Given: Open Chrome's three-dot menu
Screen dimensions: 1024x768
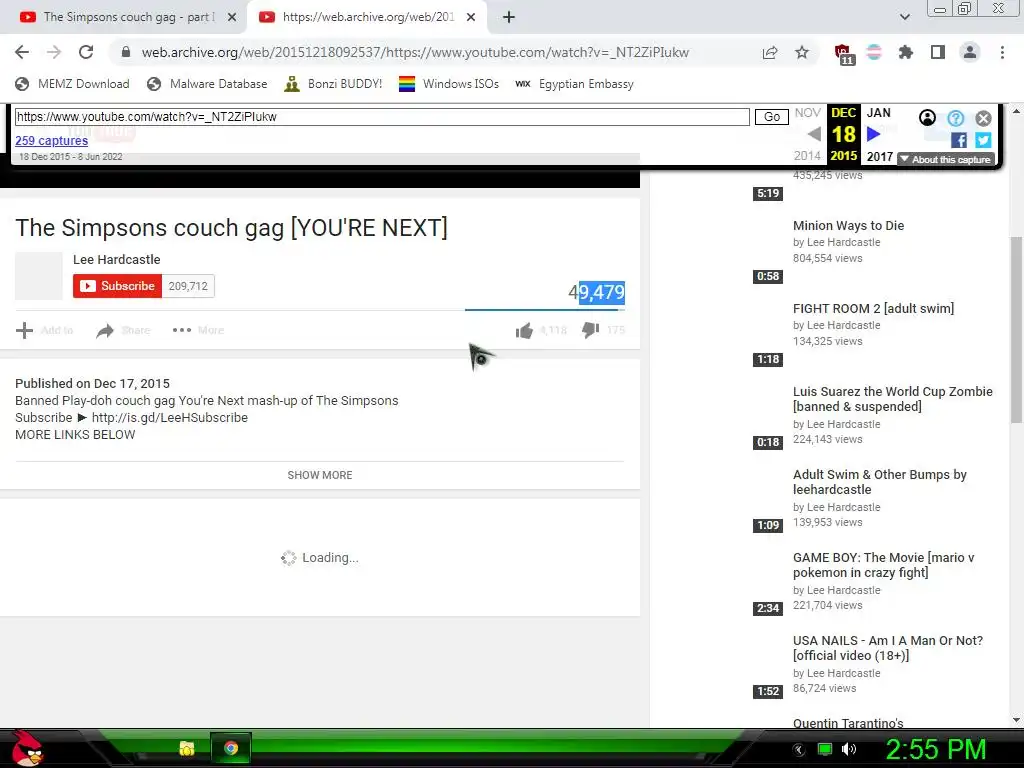Looking at the screenshot, I should point(1002,52).
